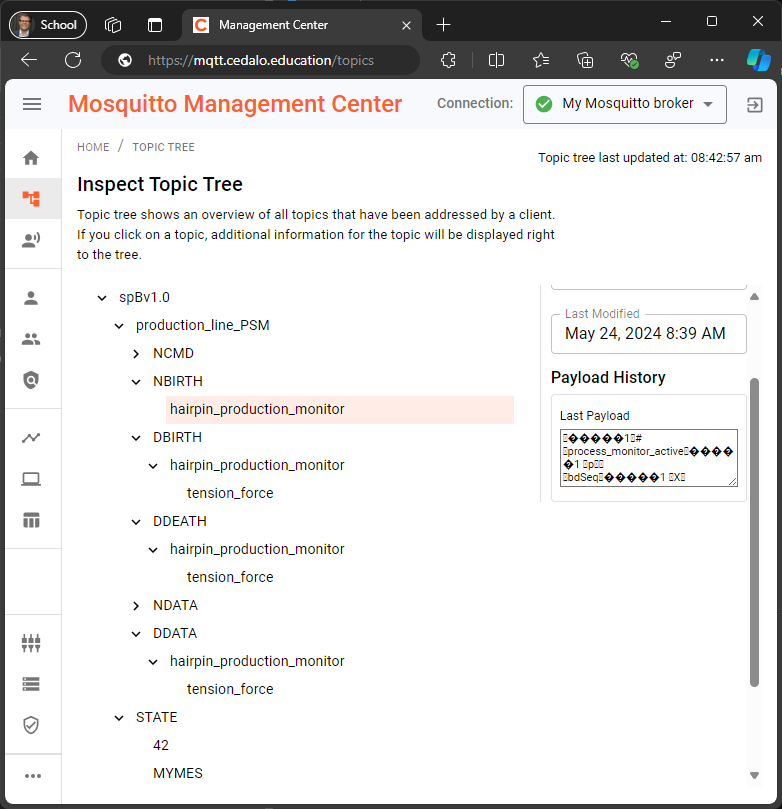782x809 pixels.
Task: Open the shield checkmark icon in sidebar
Action: [x=31, y=725]
